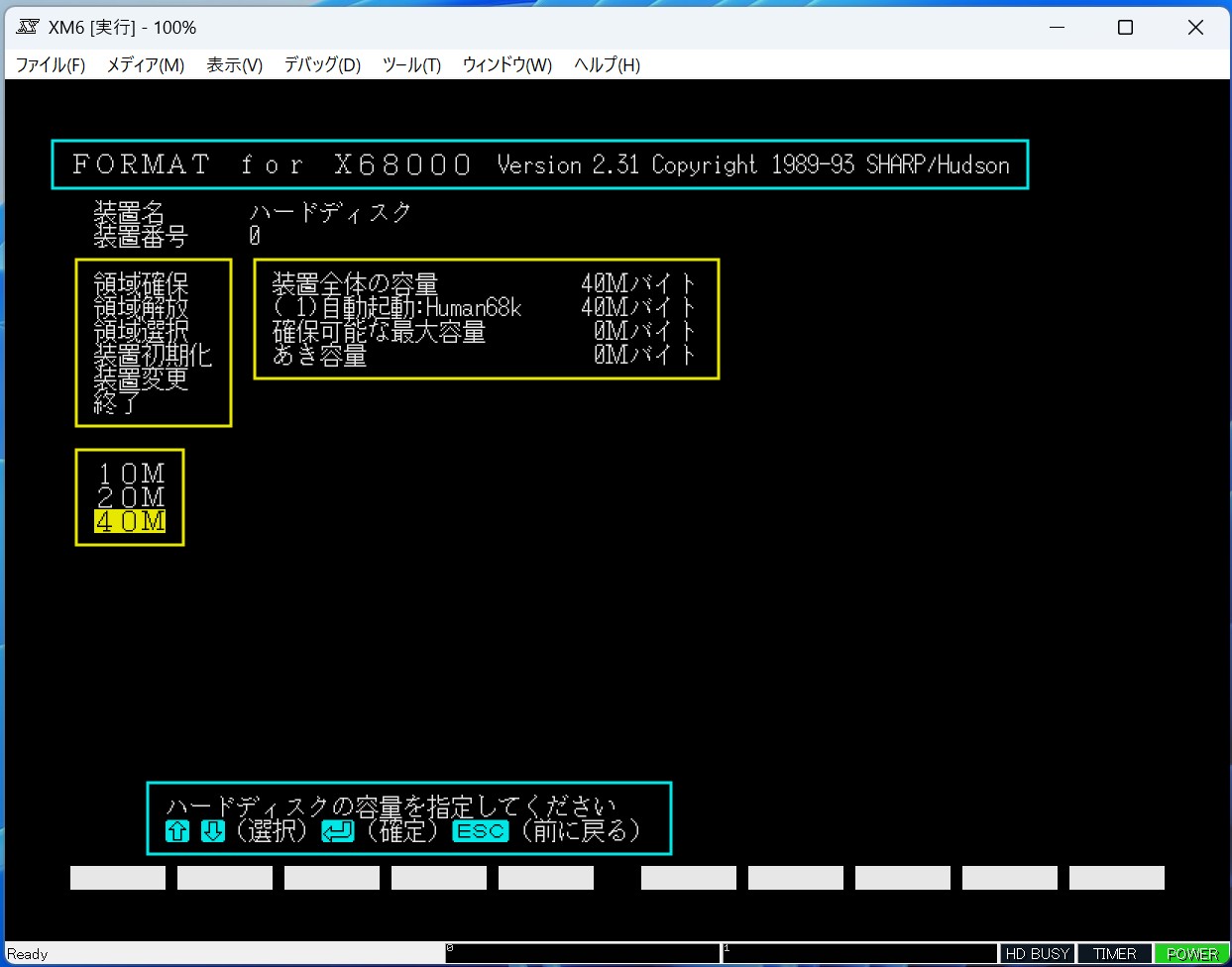Screen dimensions: 1232x967
Task: Choose 領域選択 in the format menu
Action: coord(142,332)
